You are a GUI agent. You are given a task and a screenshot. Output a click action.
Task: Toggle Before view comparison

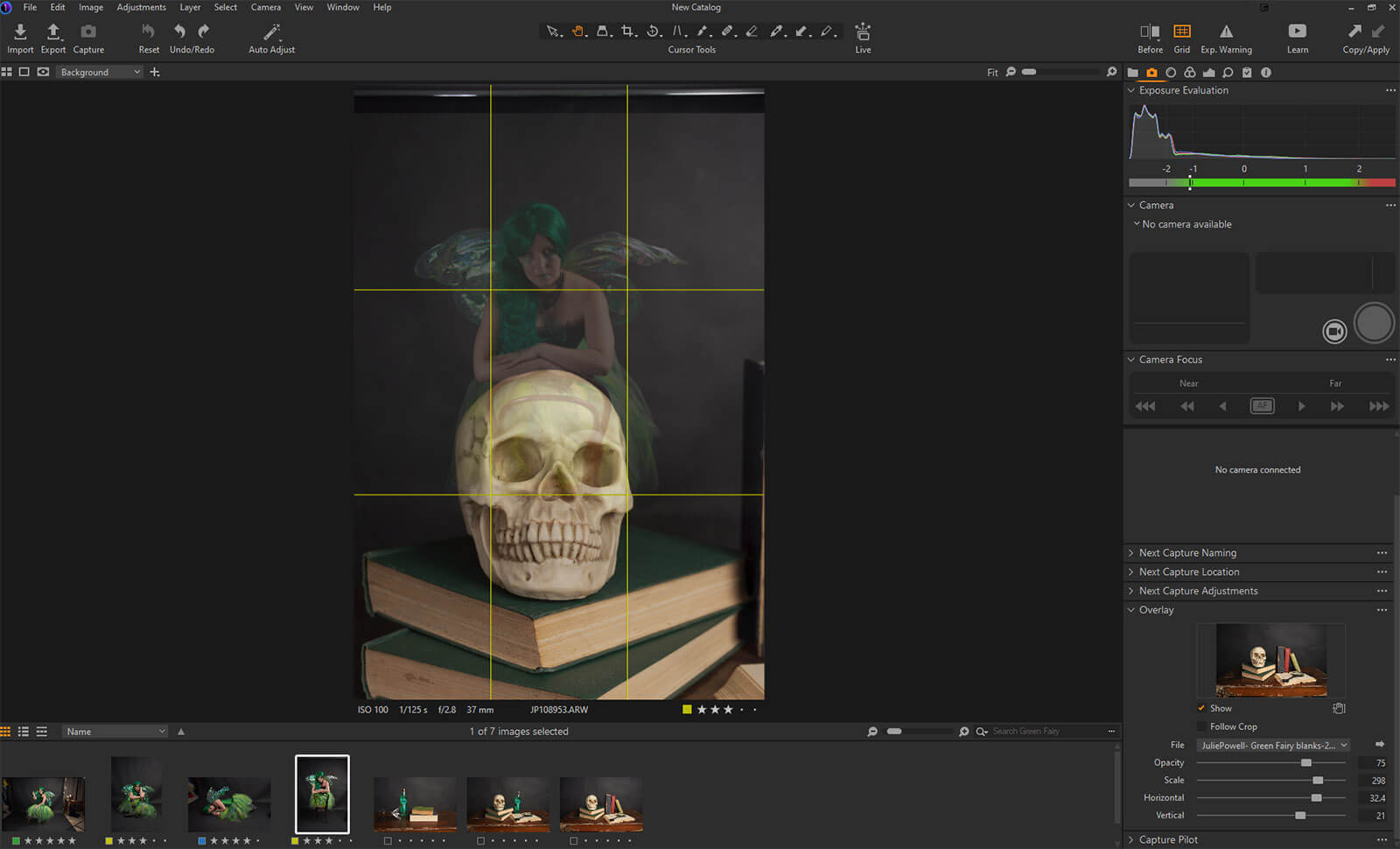[1150, 32]
